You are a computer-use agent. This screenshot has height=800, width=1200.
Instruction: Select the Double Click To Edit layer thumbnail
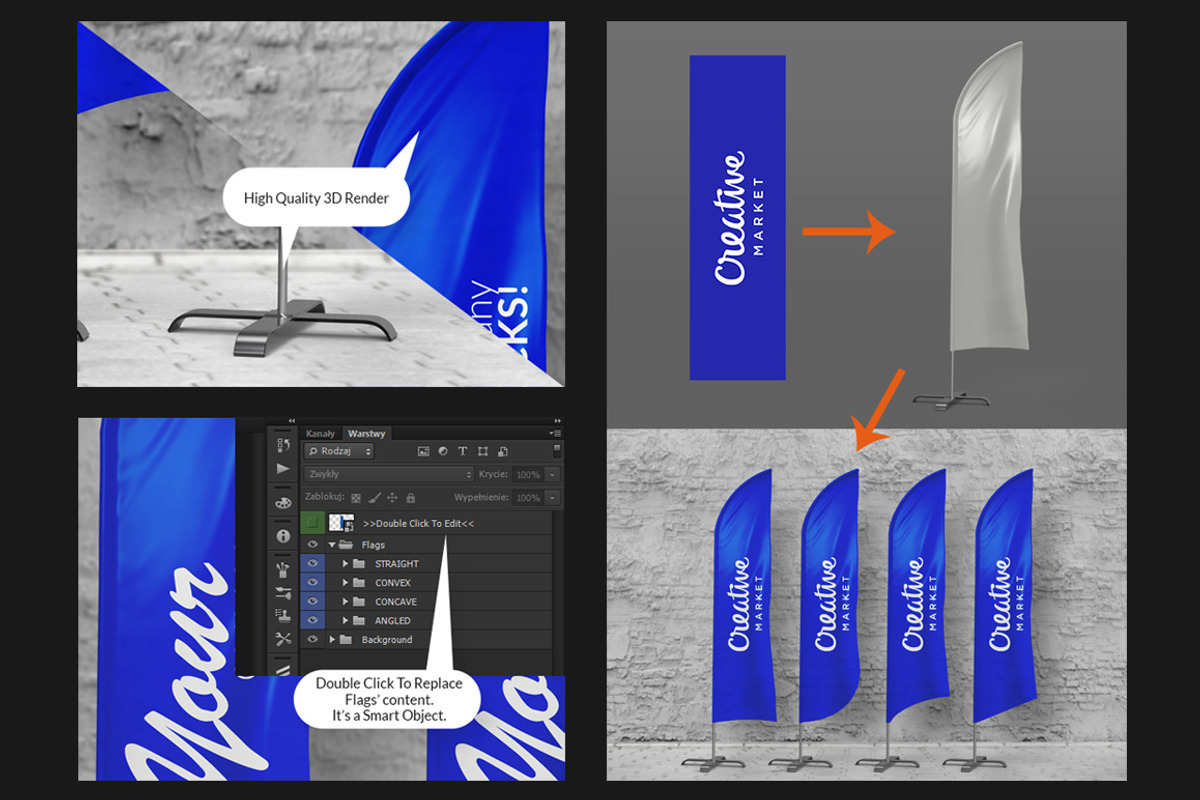(342, 523)
